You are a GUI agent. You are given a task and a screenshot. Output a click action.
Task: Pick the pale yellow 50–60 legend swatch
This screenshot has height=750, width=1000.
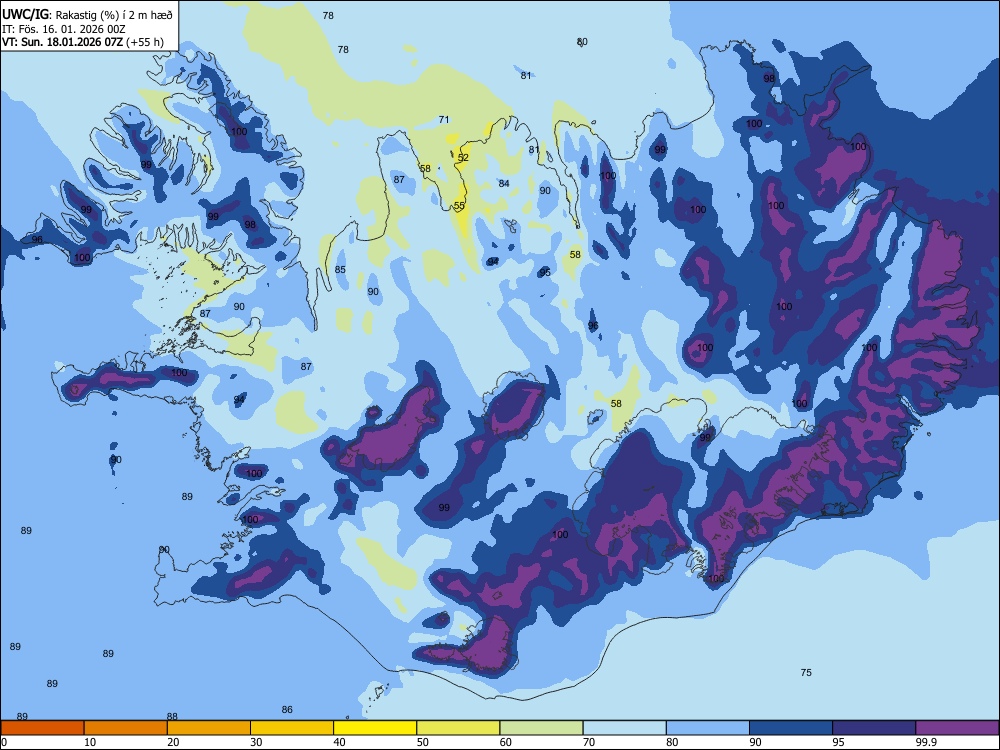[459, 728]
